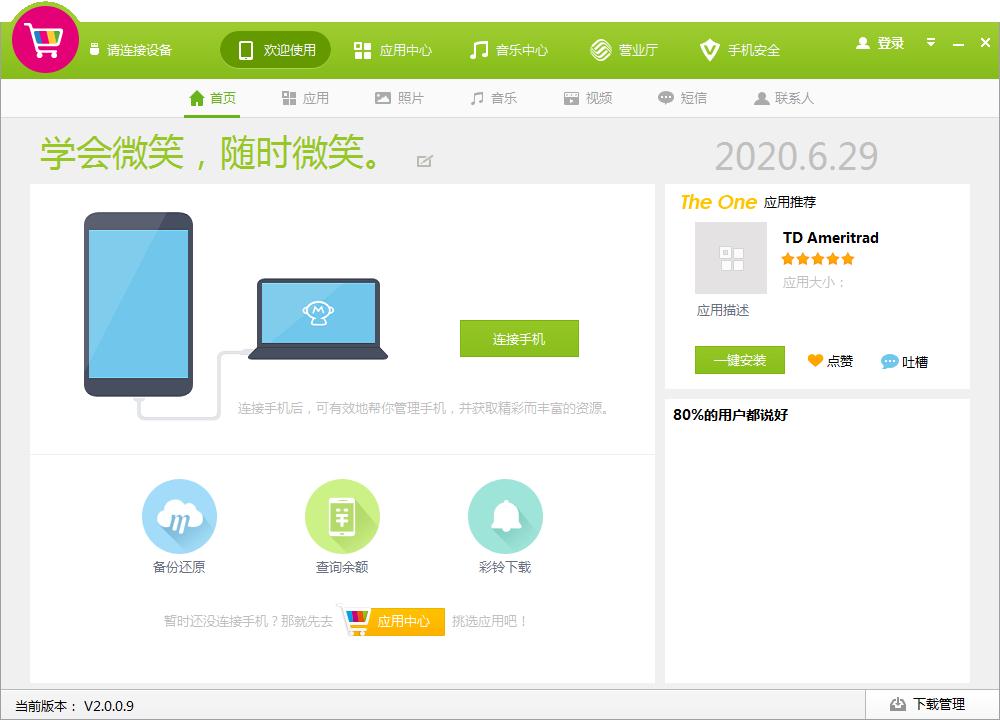Screen dimensions: 1000x720
Task: Open the 营业厅 business hall section
Action: 624,50
